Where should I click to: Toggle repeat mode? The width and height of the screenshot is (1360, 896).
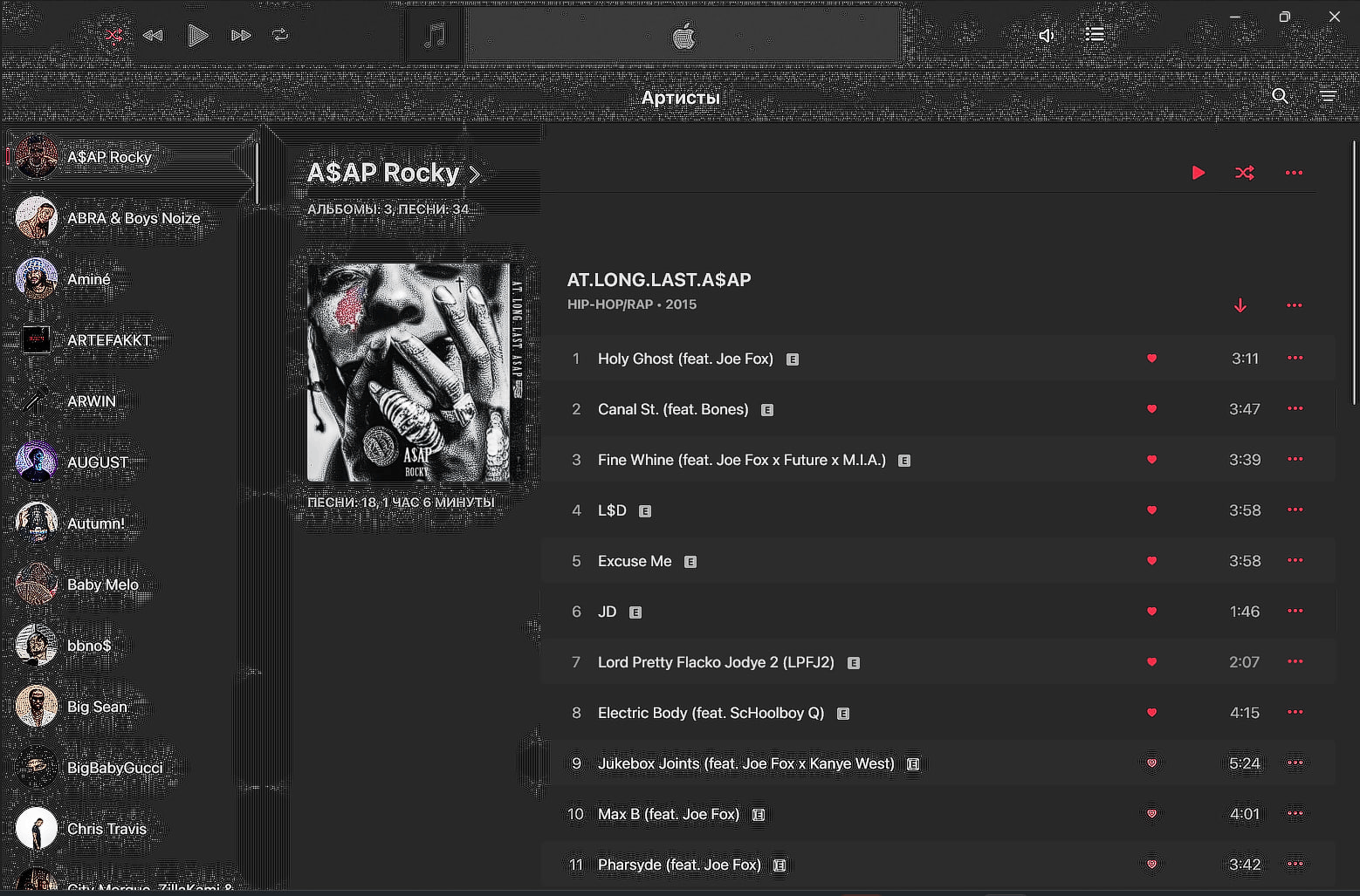280,35
